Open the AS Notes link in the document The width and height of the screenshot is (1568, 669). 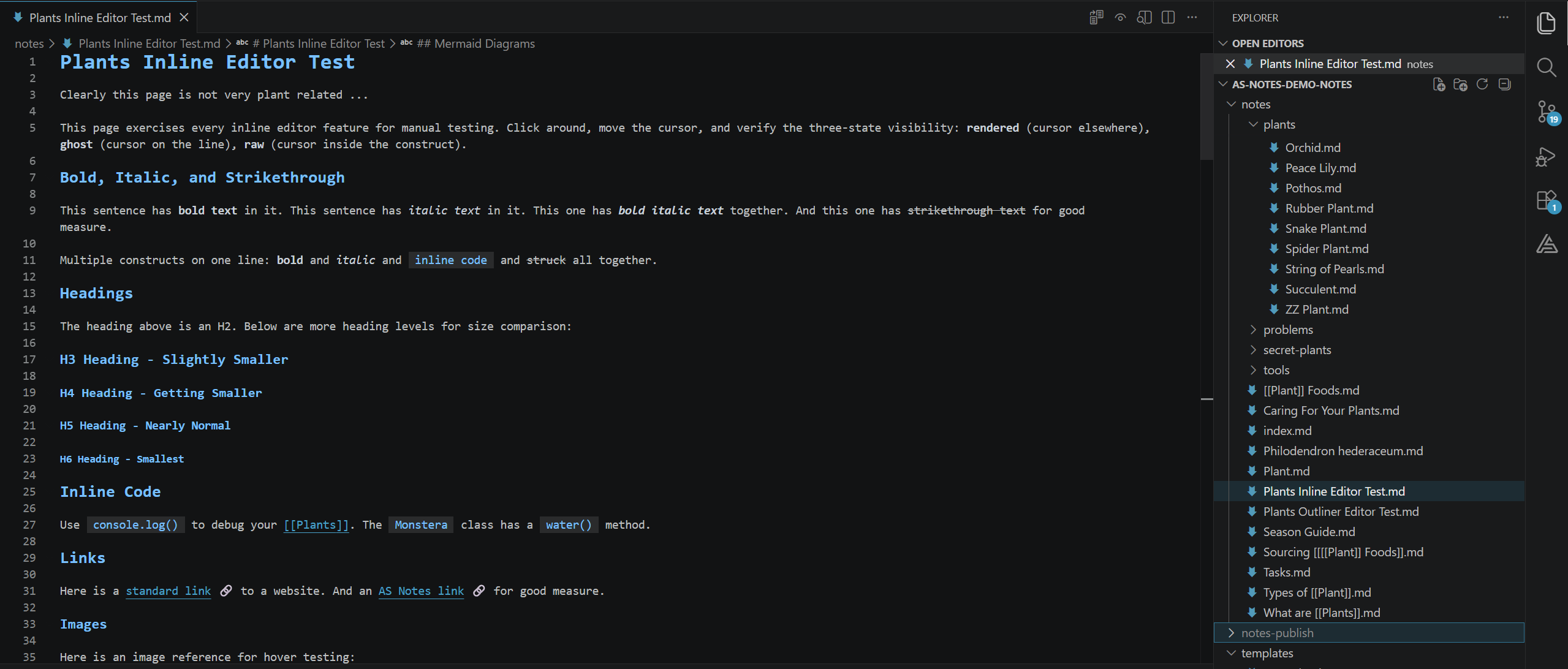point(420,591)
